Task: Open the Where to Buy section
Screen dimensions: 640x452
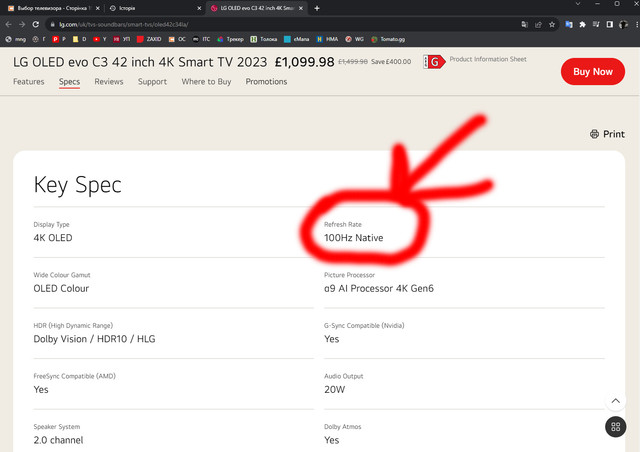Action: 207,82
